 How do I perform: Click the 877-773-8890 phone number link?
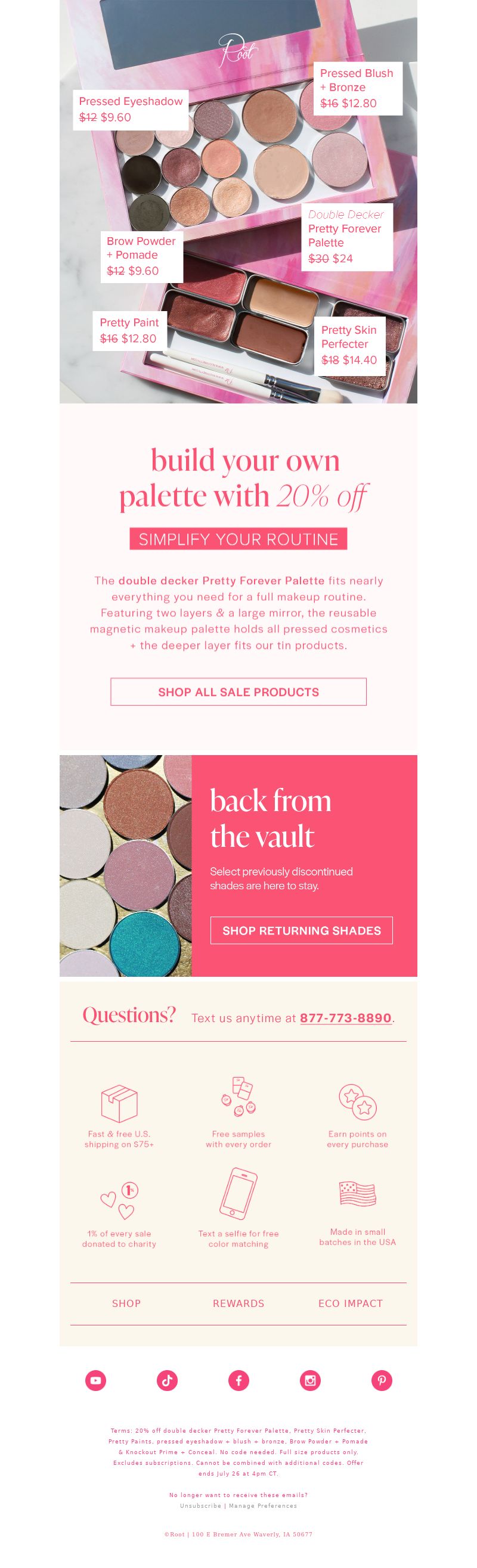(x=345, y=1018)
